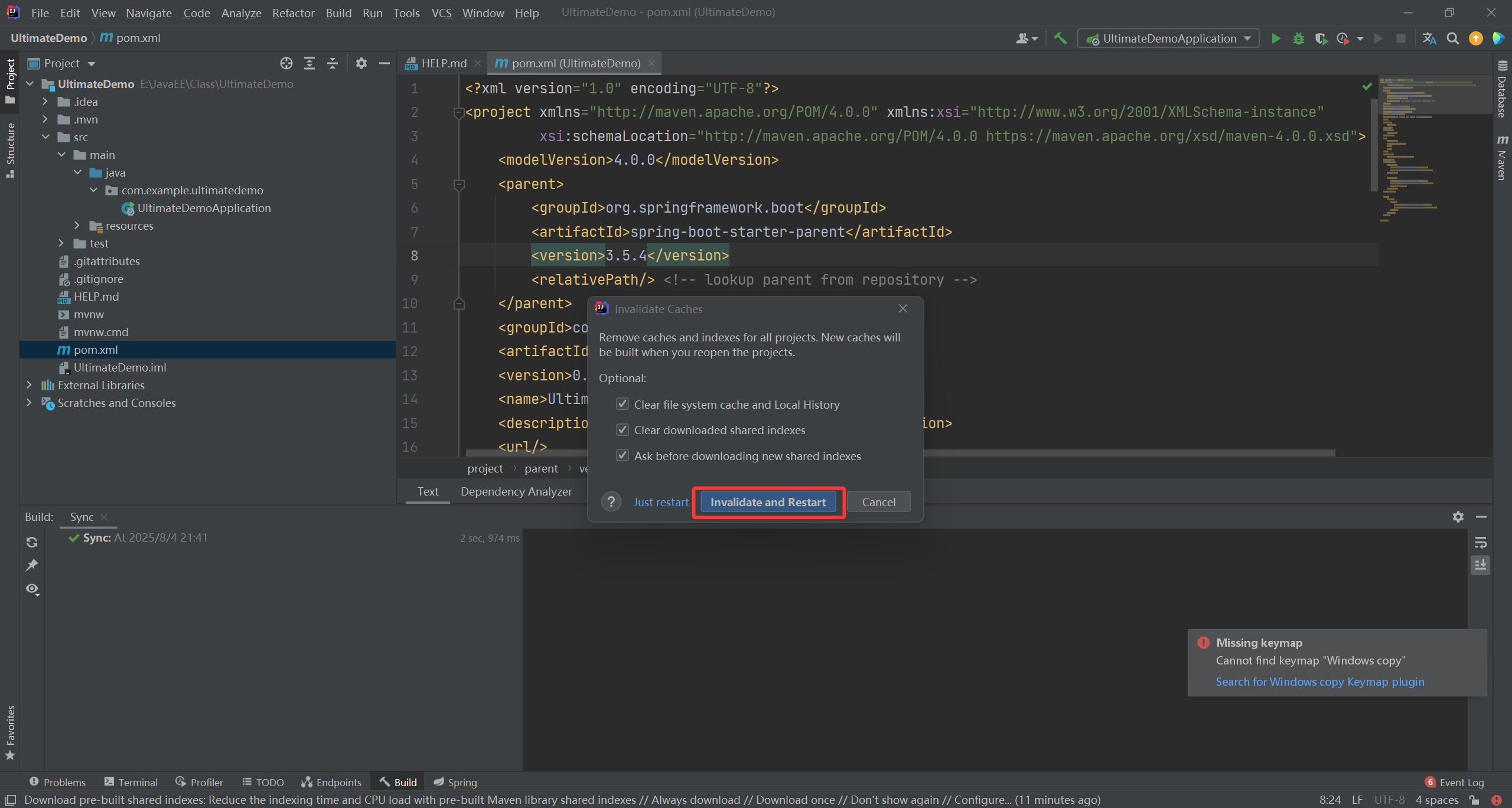Click help question mark in Invalidate Caches dialog
1512x808 pixels.
[x=611, y=501]
